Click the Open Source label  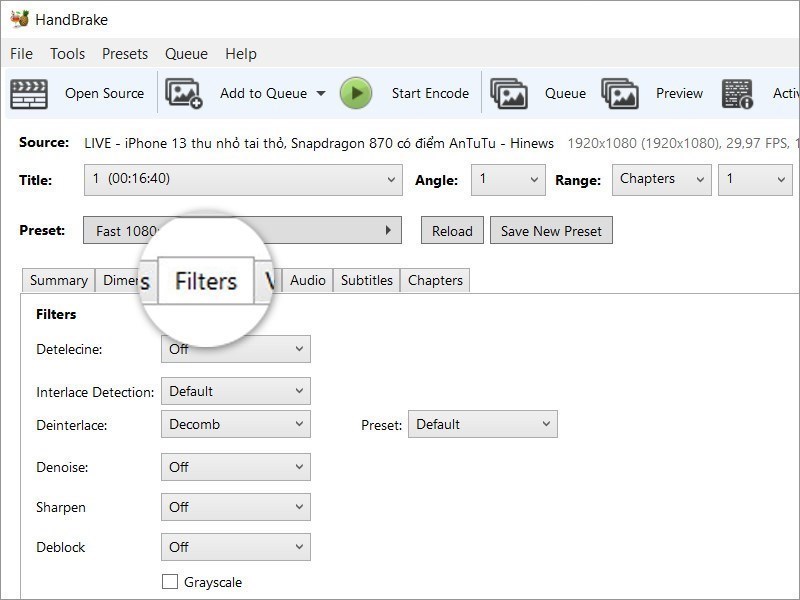[x=105, y=93]
